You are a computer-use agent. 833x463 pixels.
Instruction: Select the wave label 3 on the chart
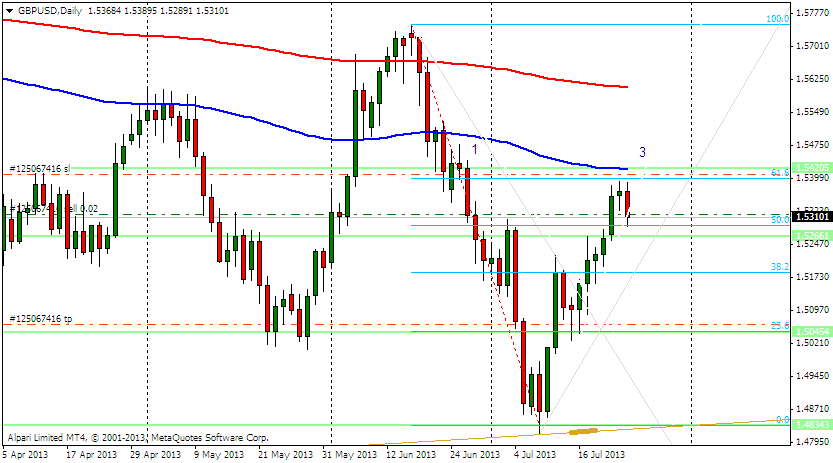click(642, 152)
